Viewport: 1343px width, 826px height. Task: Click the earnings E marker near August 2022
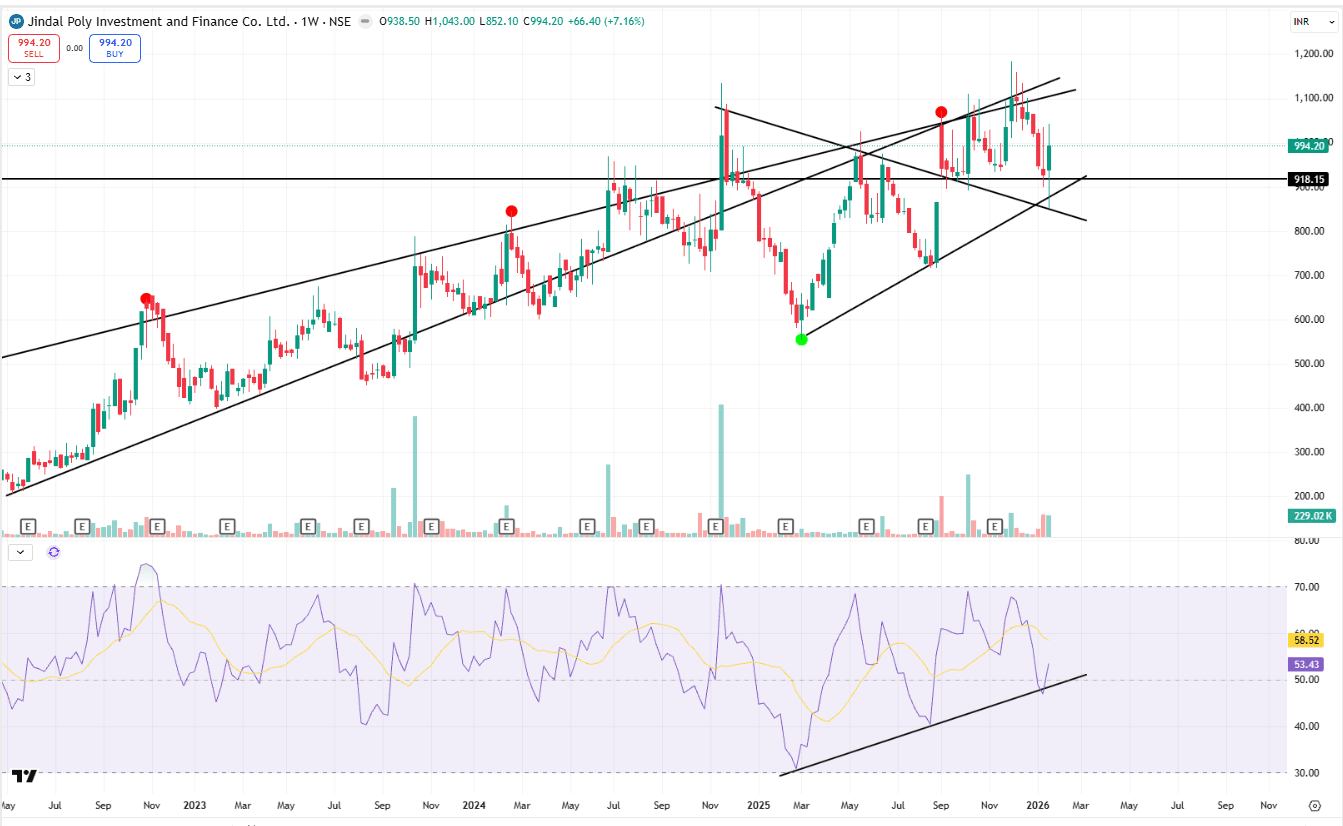click(81, 526)
